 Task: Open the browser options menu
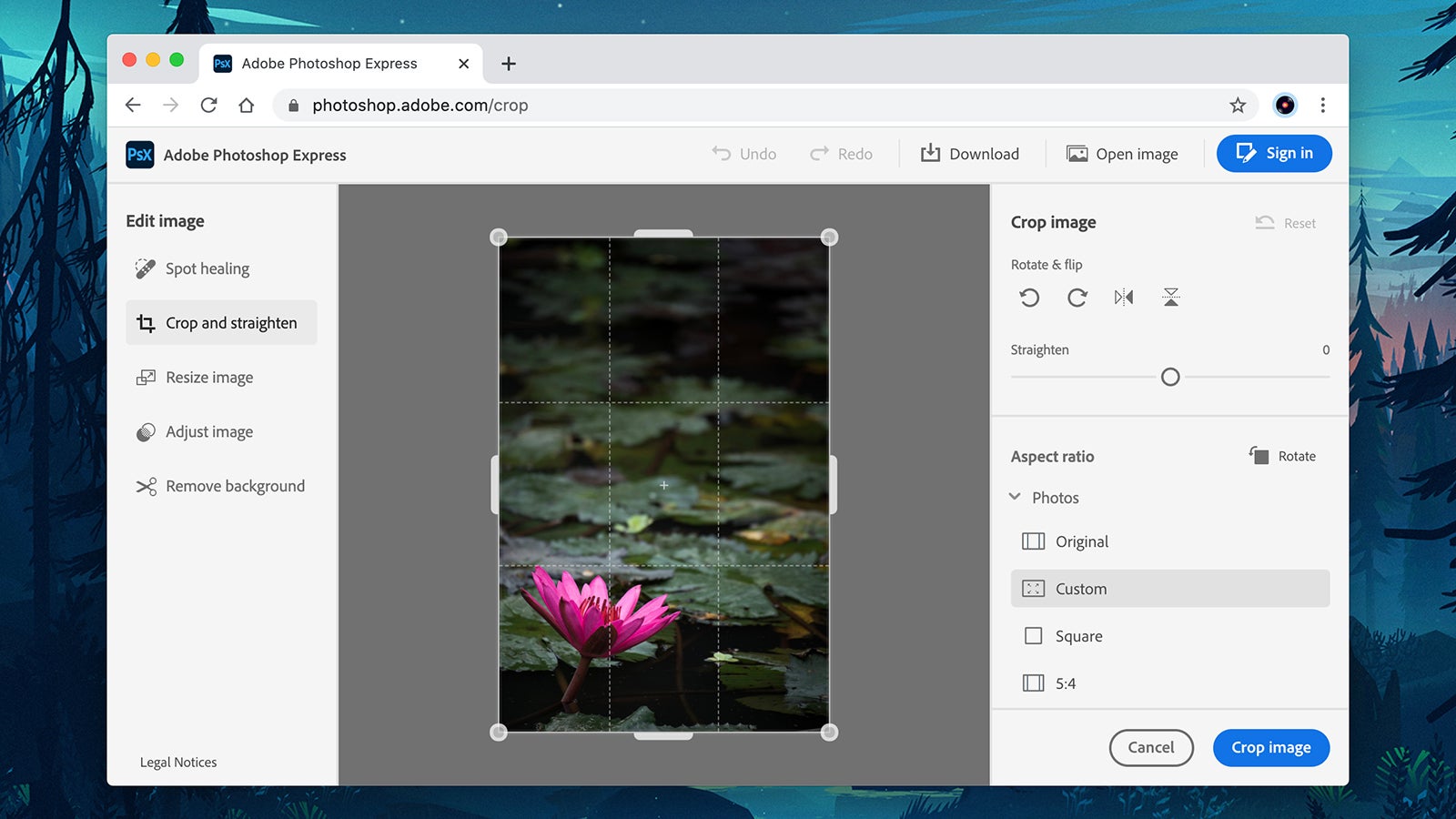(1323, 105)
